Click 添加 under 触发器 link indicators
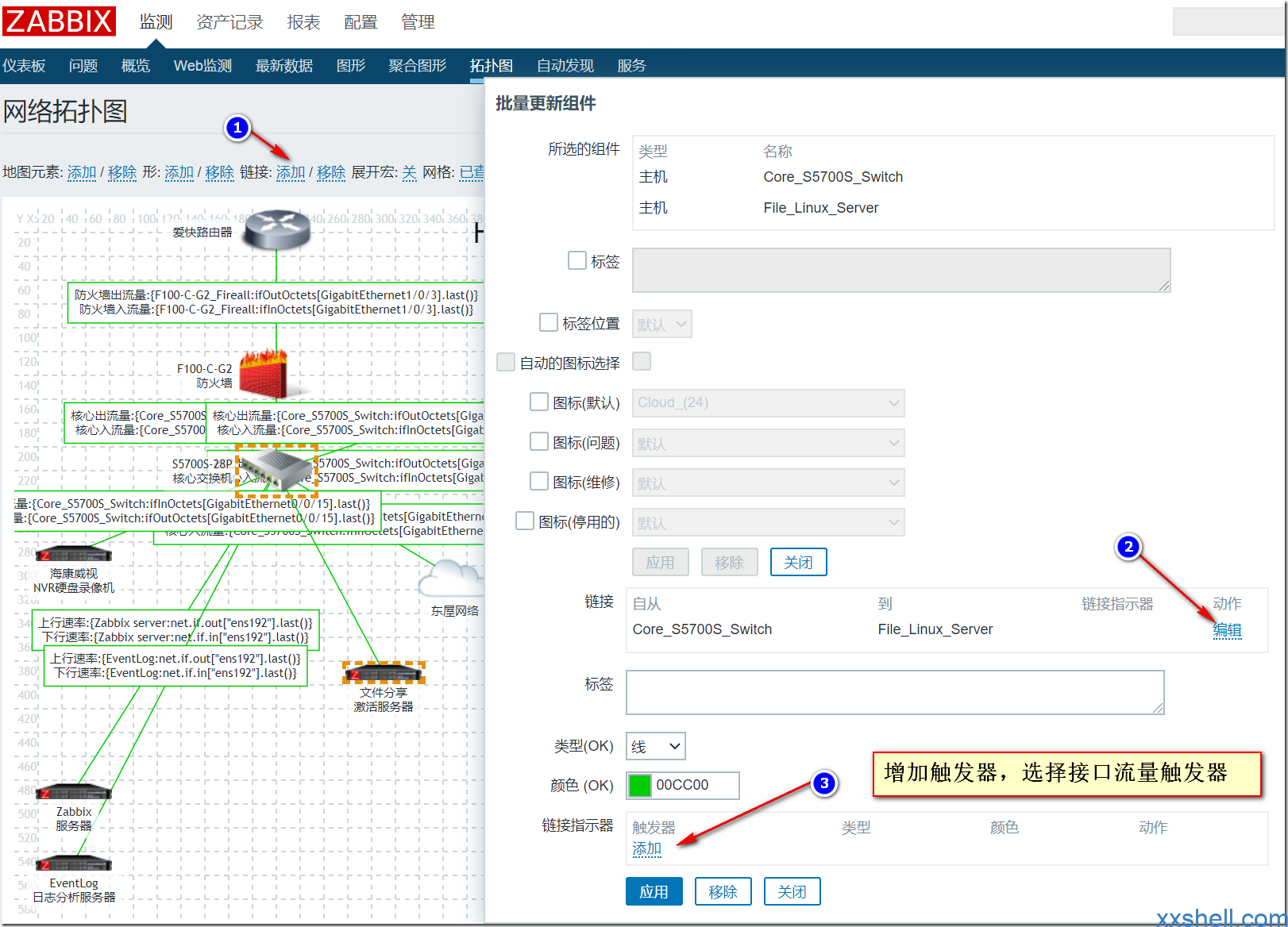1288x927 pixels. click(647, 848)
